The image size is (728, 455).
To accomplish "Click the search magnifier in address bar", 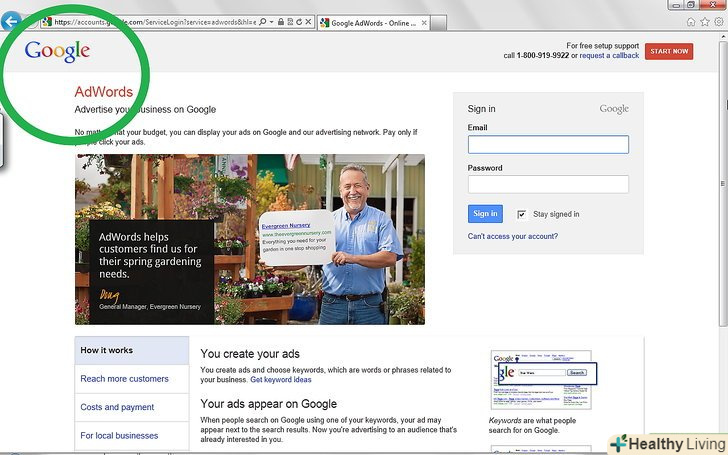I will pos(263,22).
